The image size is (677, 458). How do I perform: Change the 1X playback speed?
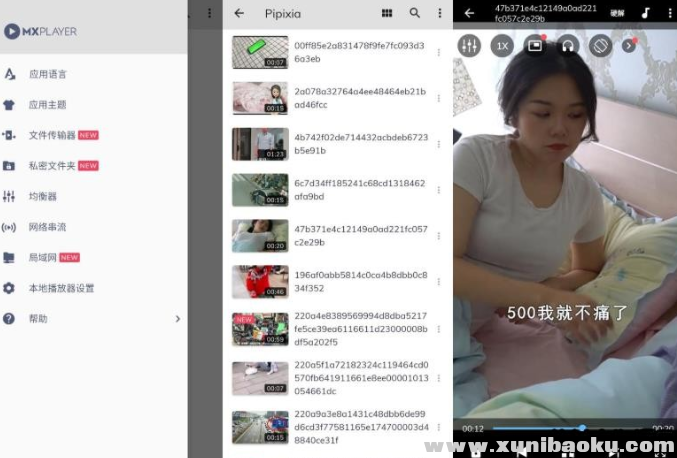(502, 45)
